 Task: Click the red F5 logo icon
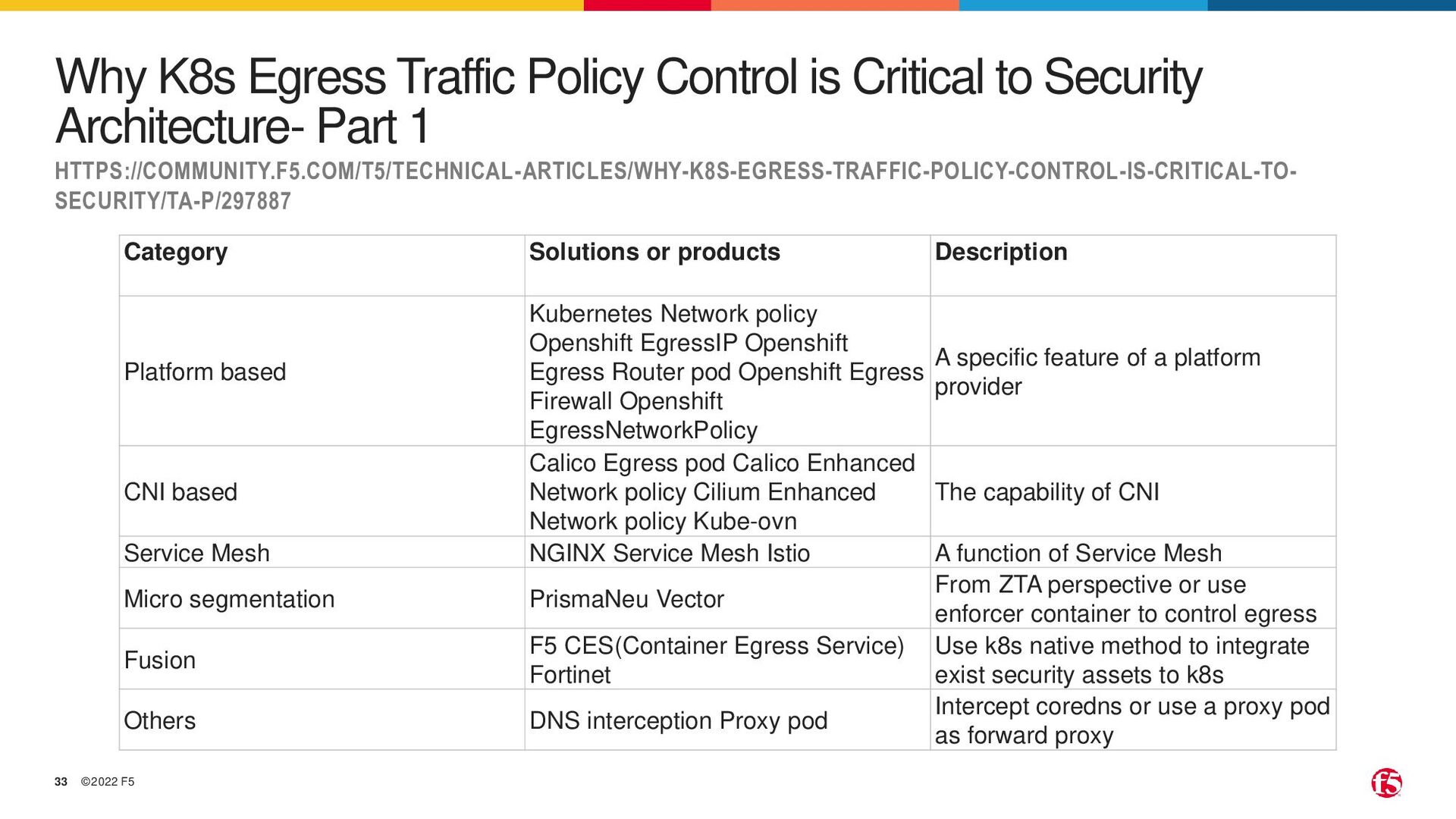pos(1386,783)
